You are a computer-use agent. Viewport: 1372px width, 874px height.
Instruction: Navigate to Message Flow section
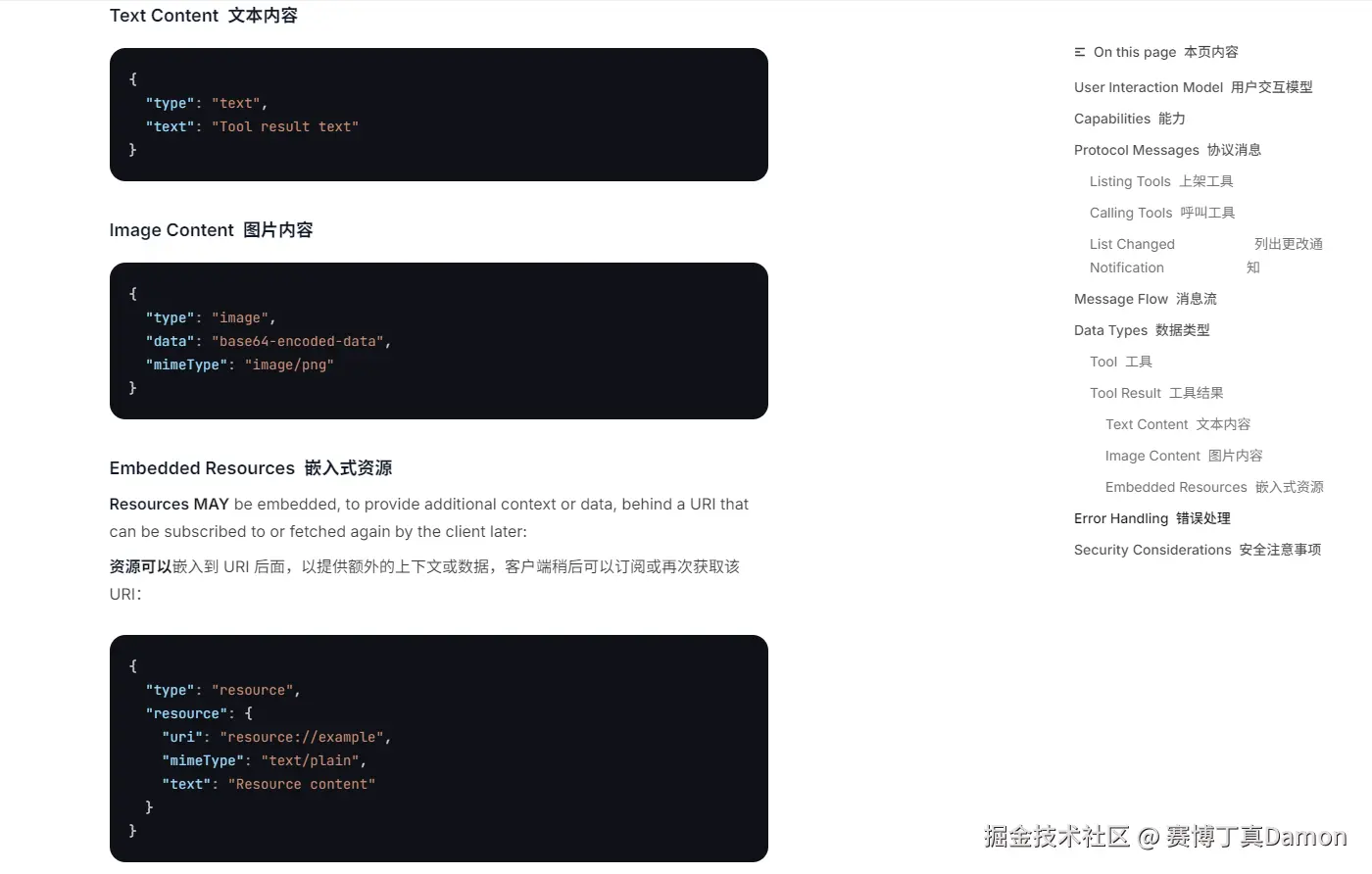pos(1146,299)
